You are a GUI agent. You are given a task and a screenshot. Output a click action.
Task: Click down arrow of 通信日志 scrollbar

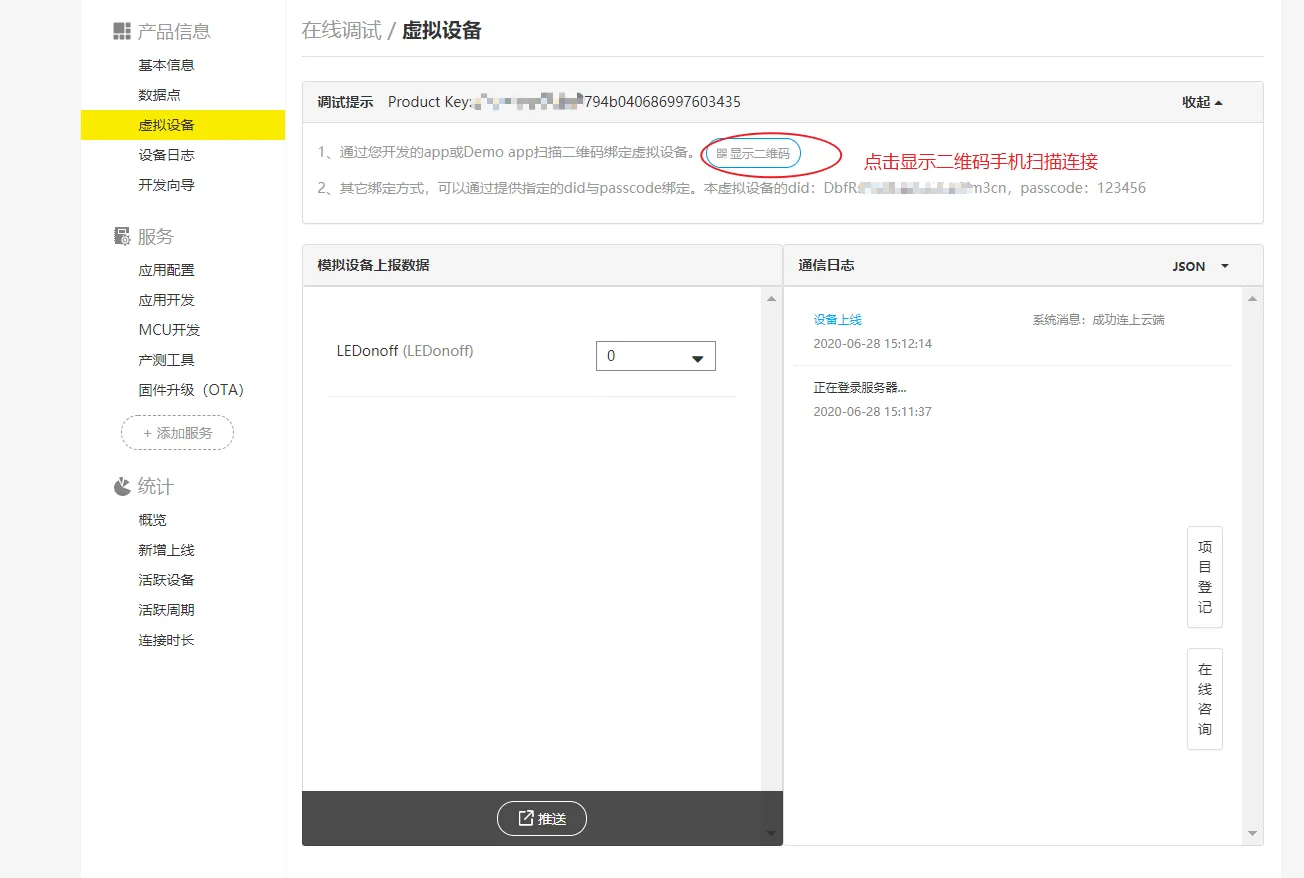[1252, 833]
